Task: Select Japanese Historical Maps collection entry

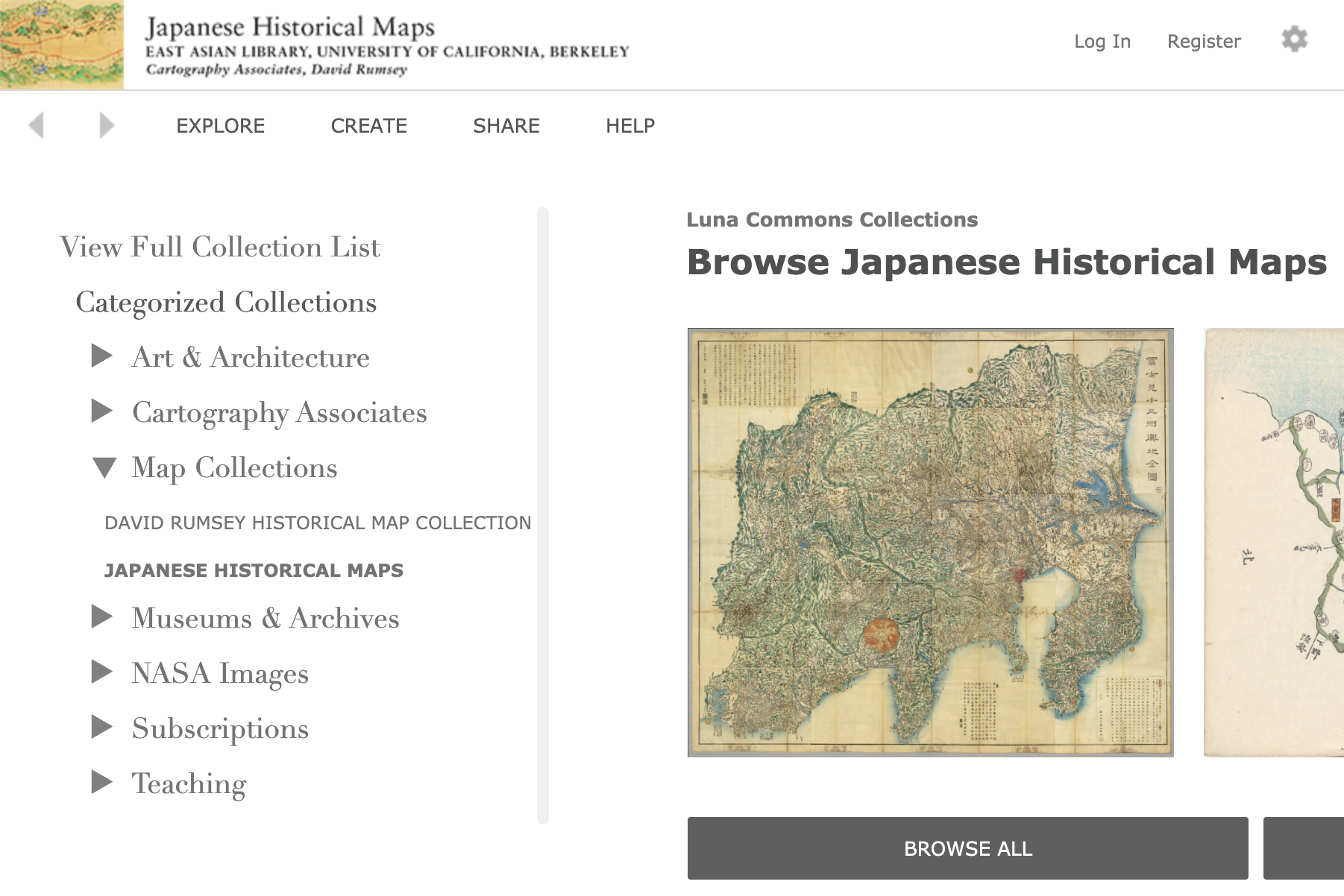Action: click(254, 570)
